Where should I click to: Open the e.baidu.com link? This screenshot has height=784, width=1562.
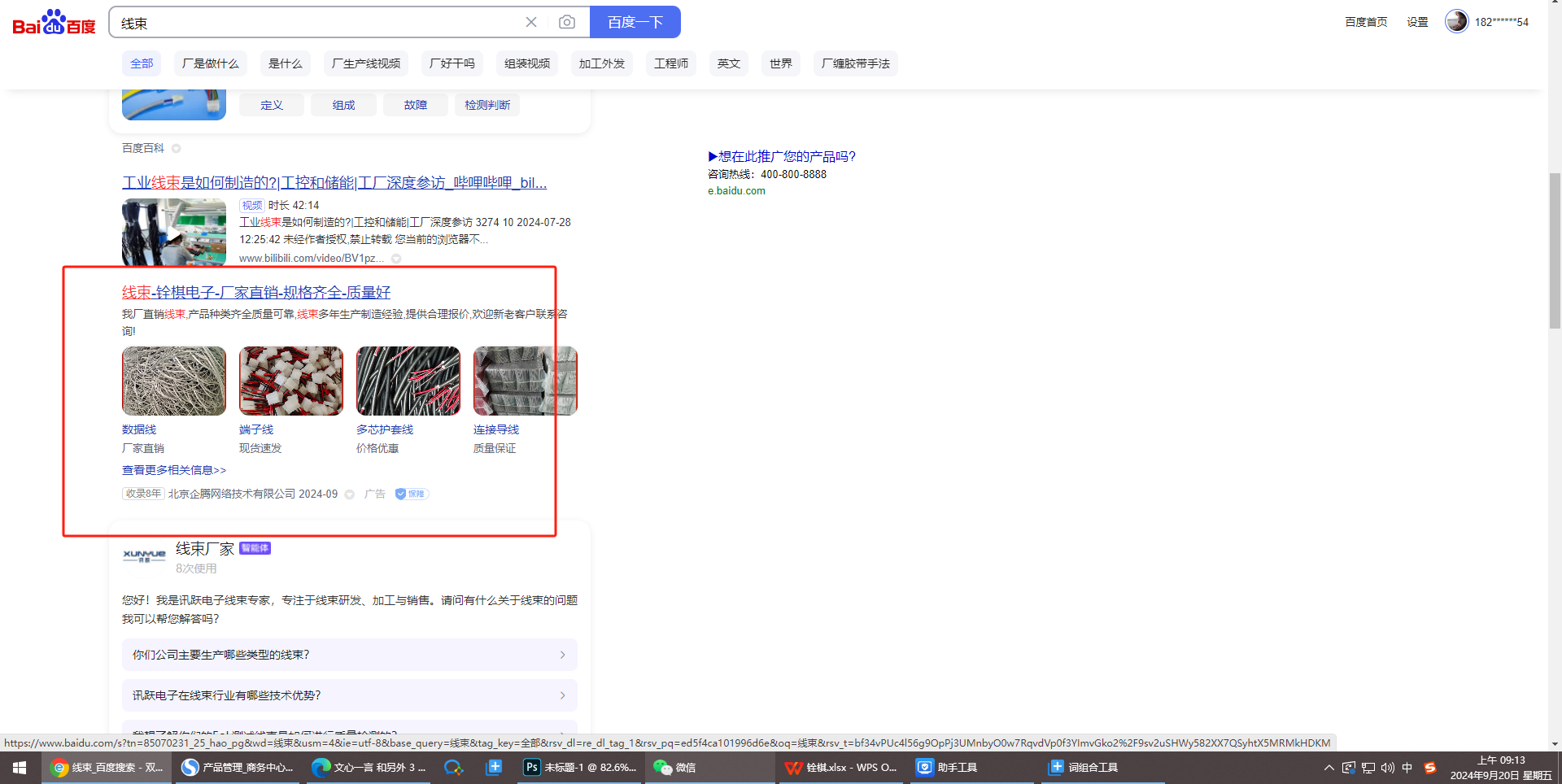736,191
